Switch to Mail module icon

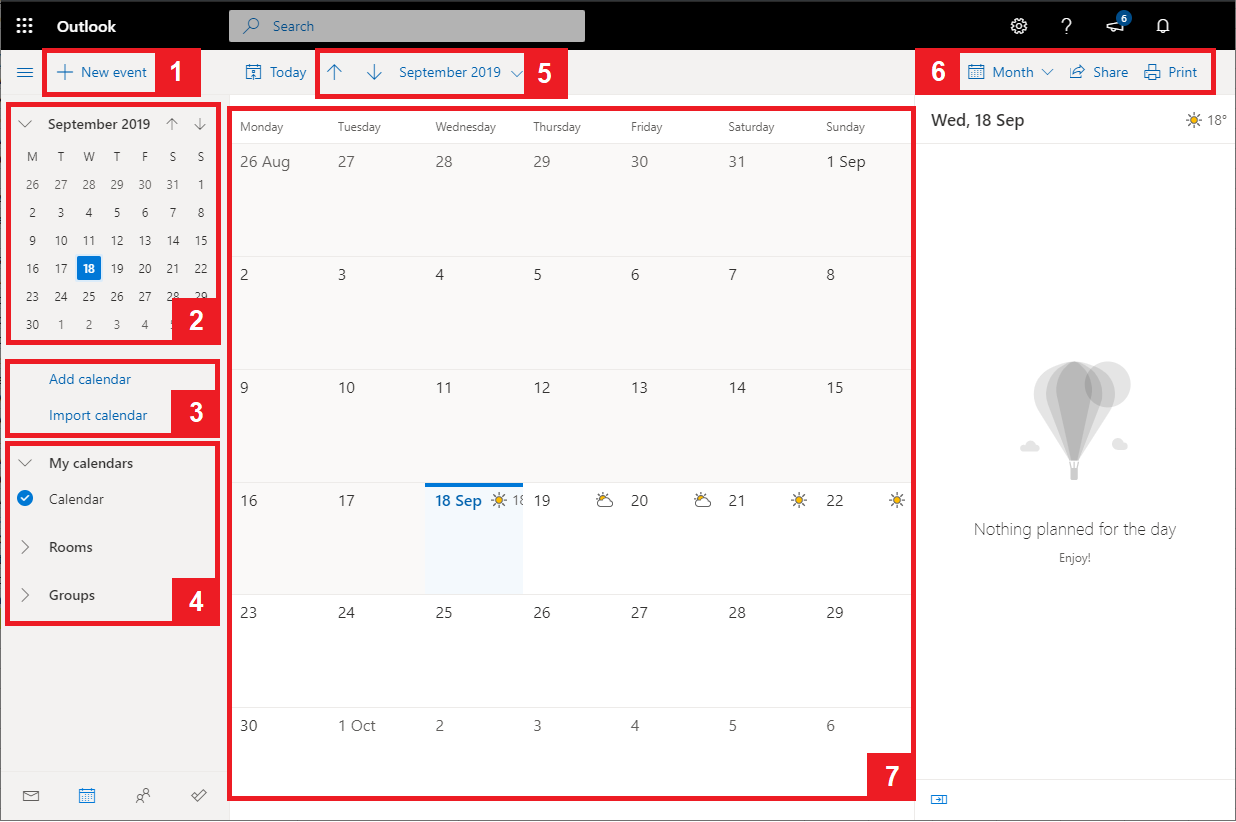tap(30, 796)
